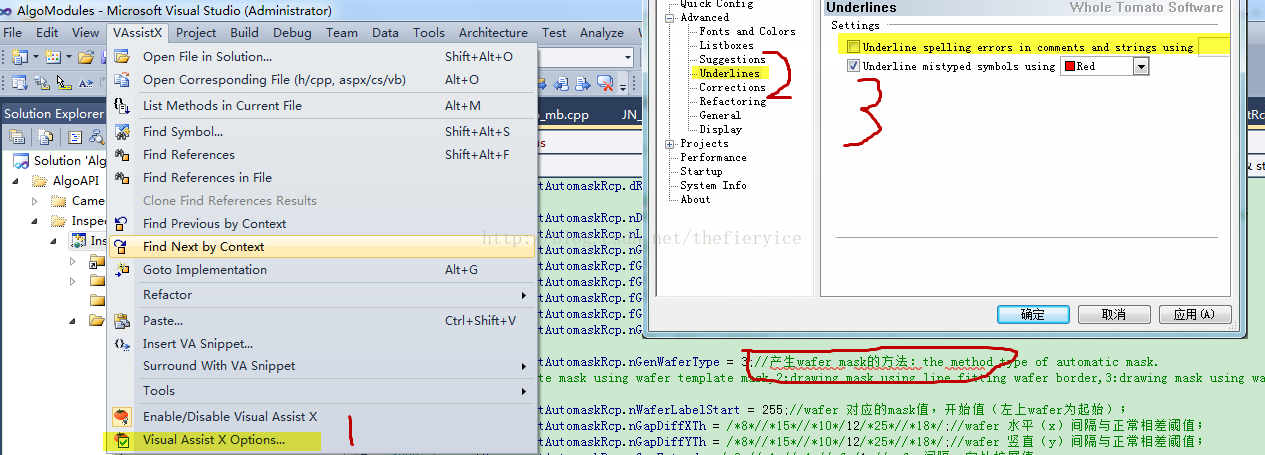Select Performance options page
Screen dimensions: 1265x455
click(713, 157)
